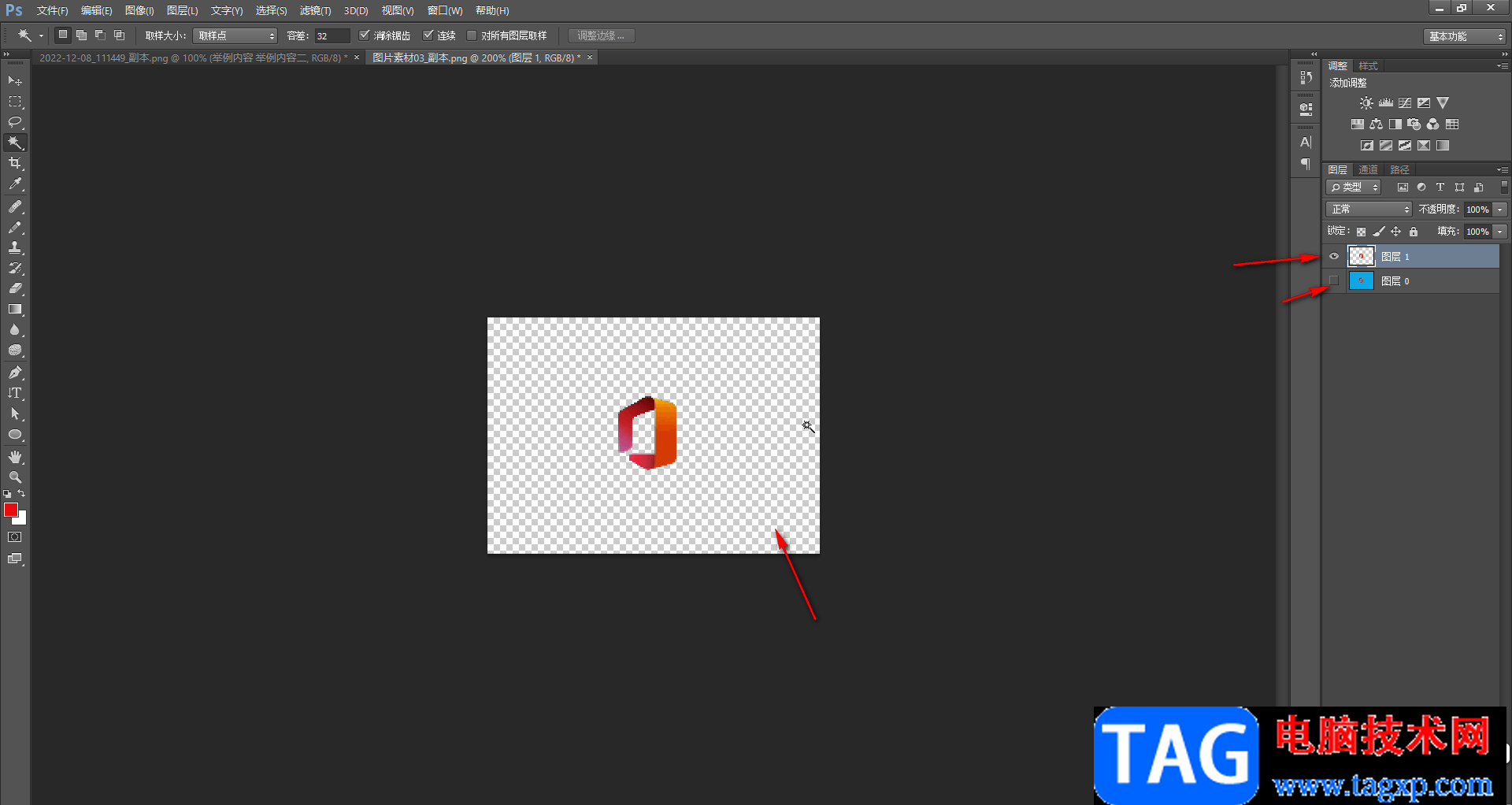Swap foreground and background colors
Viewport: 1512px width, 805px height.
(22, 494)
